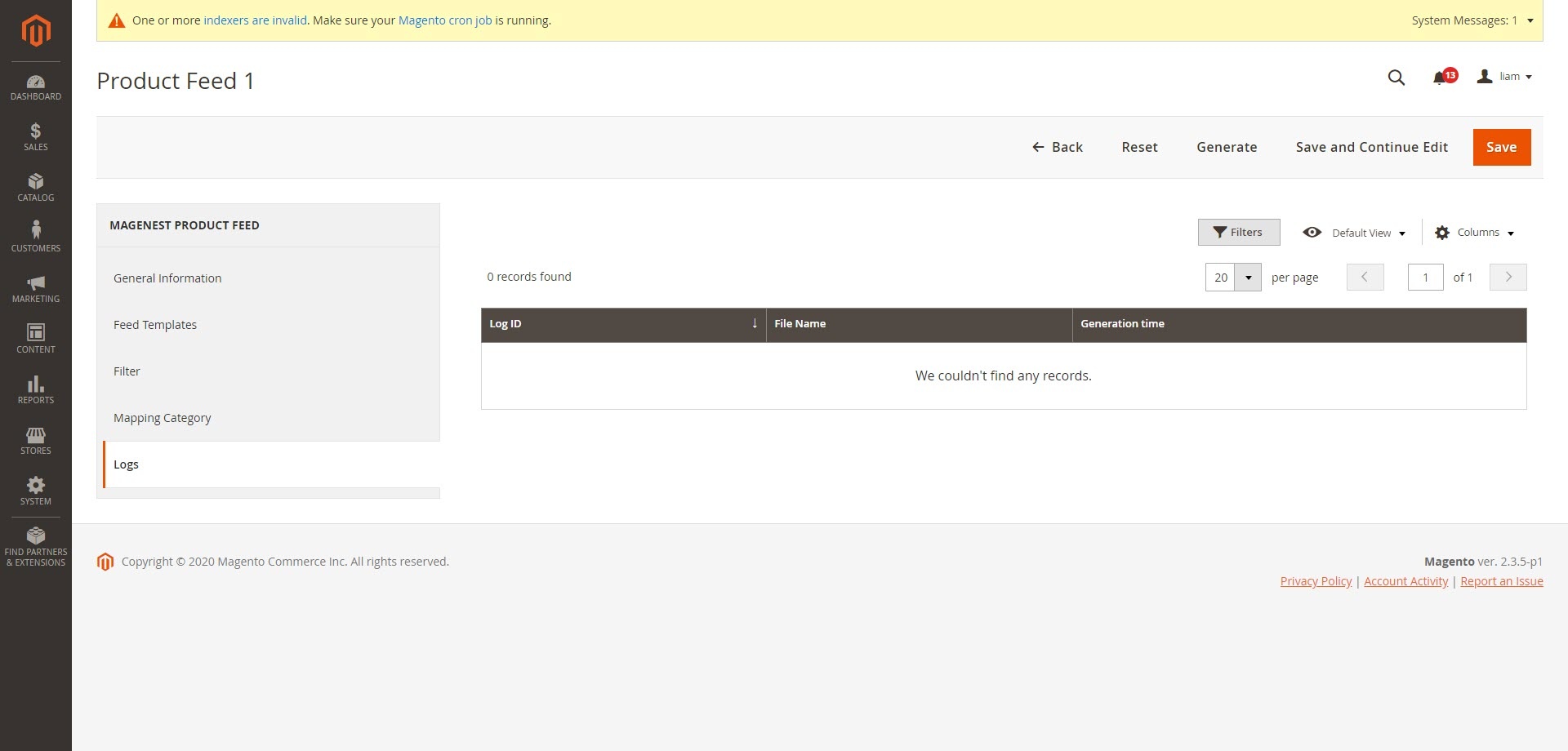The image size is (1568, 751).
Task: Sort by Generation time column header
Action: point(1299,324)
